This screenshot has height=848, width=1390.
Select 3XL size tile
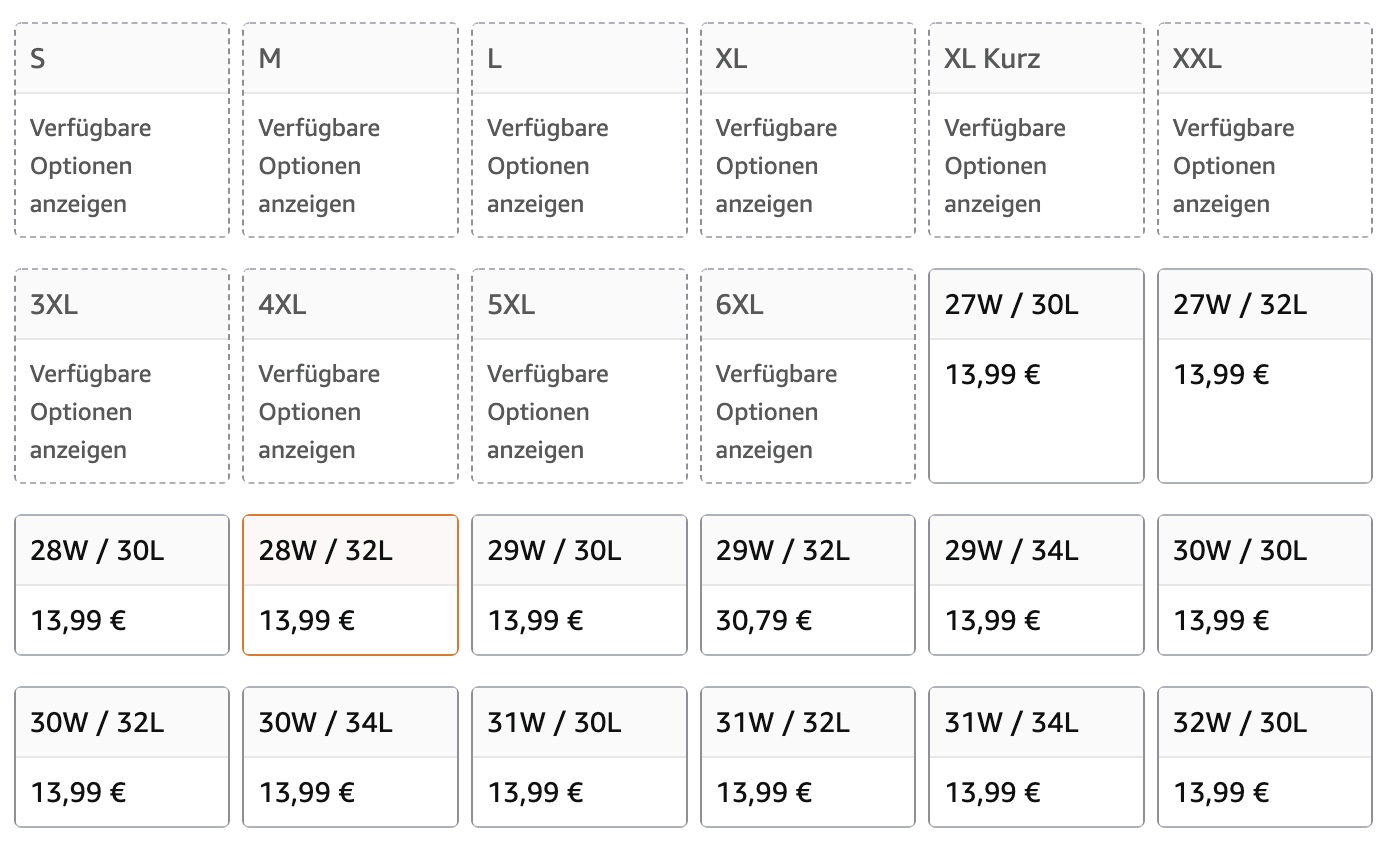coord(122,376)
